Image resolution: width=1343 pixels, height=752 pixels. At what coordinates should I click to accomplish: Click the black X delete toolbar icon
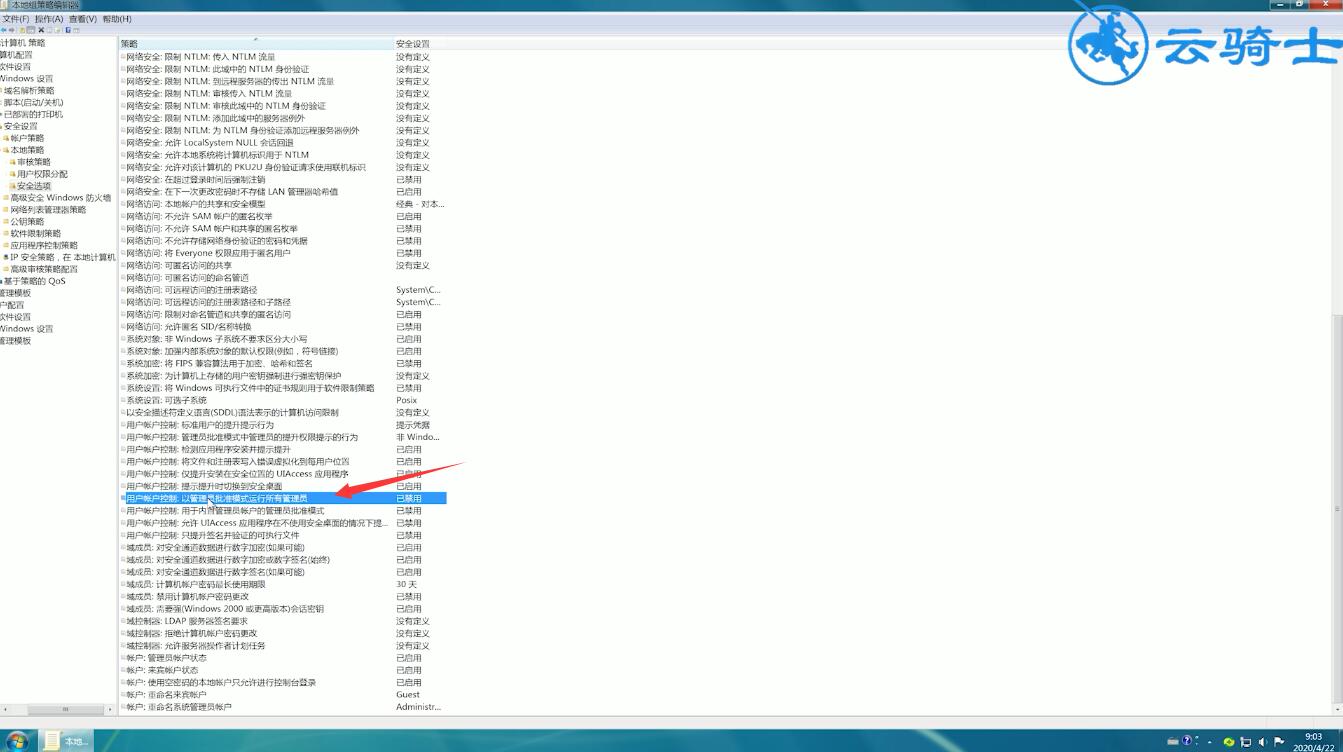[41, 30]
